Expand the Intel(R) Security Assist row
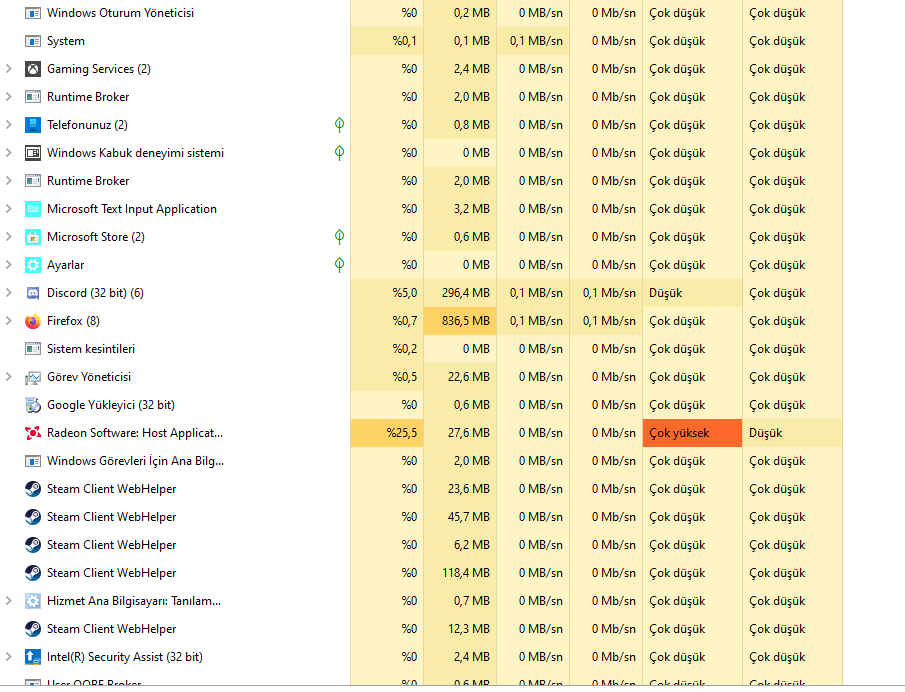Viewport: 905px width, 692px height. pos(9,657)
